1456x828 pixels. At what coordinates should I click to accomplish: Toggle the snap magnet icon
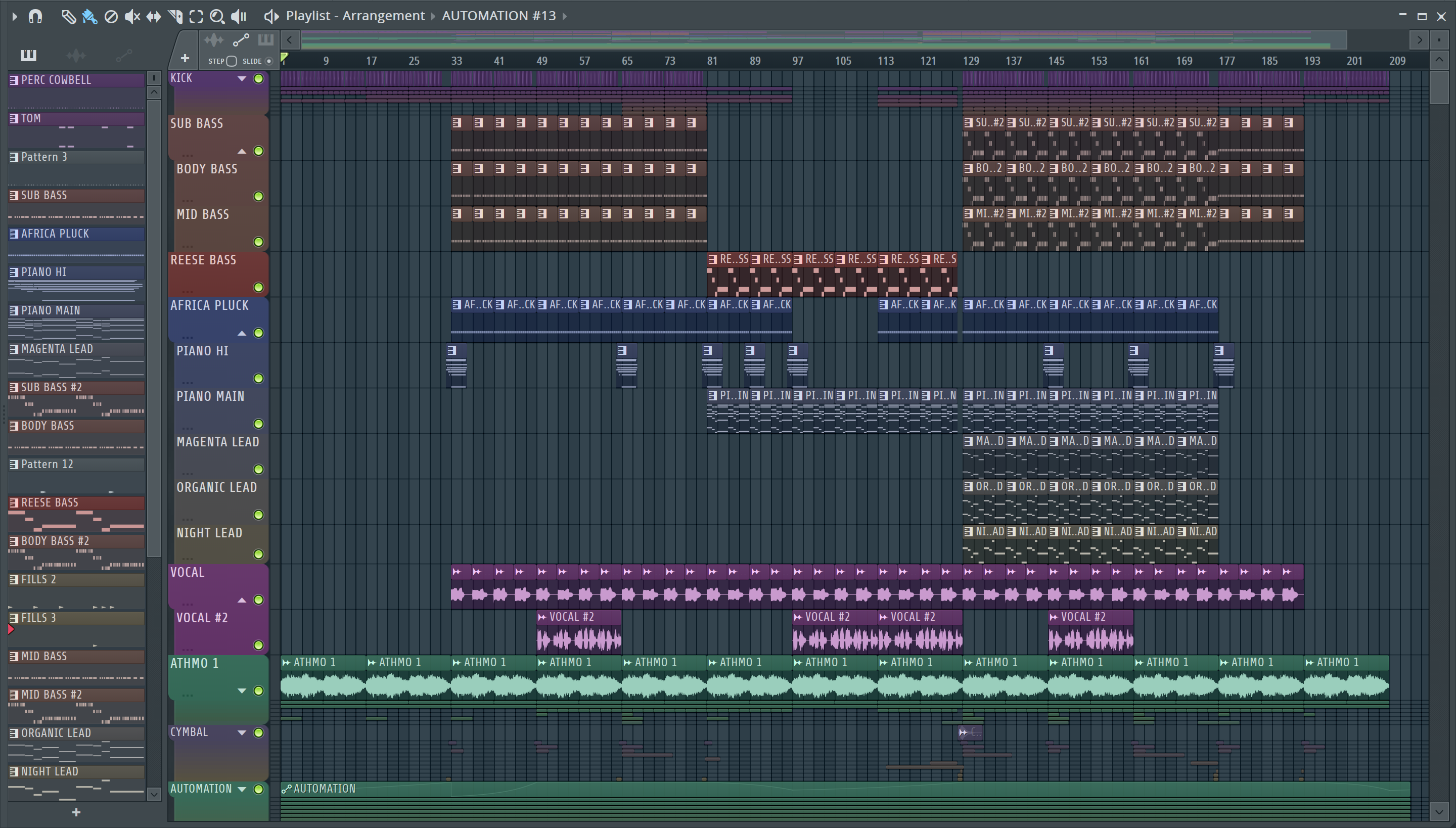[x=35, y=17]
